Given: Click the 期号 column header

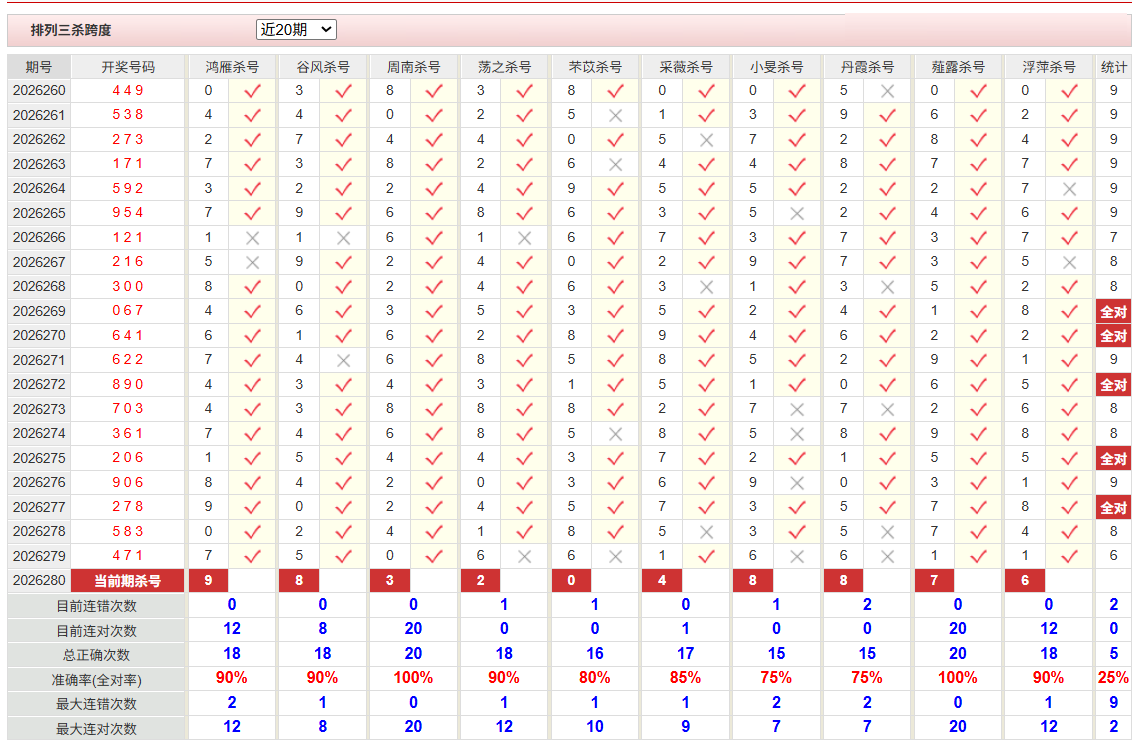Looking at the screenshot, I should 39,67.
